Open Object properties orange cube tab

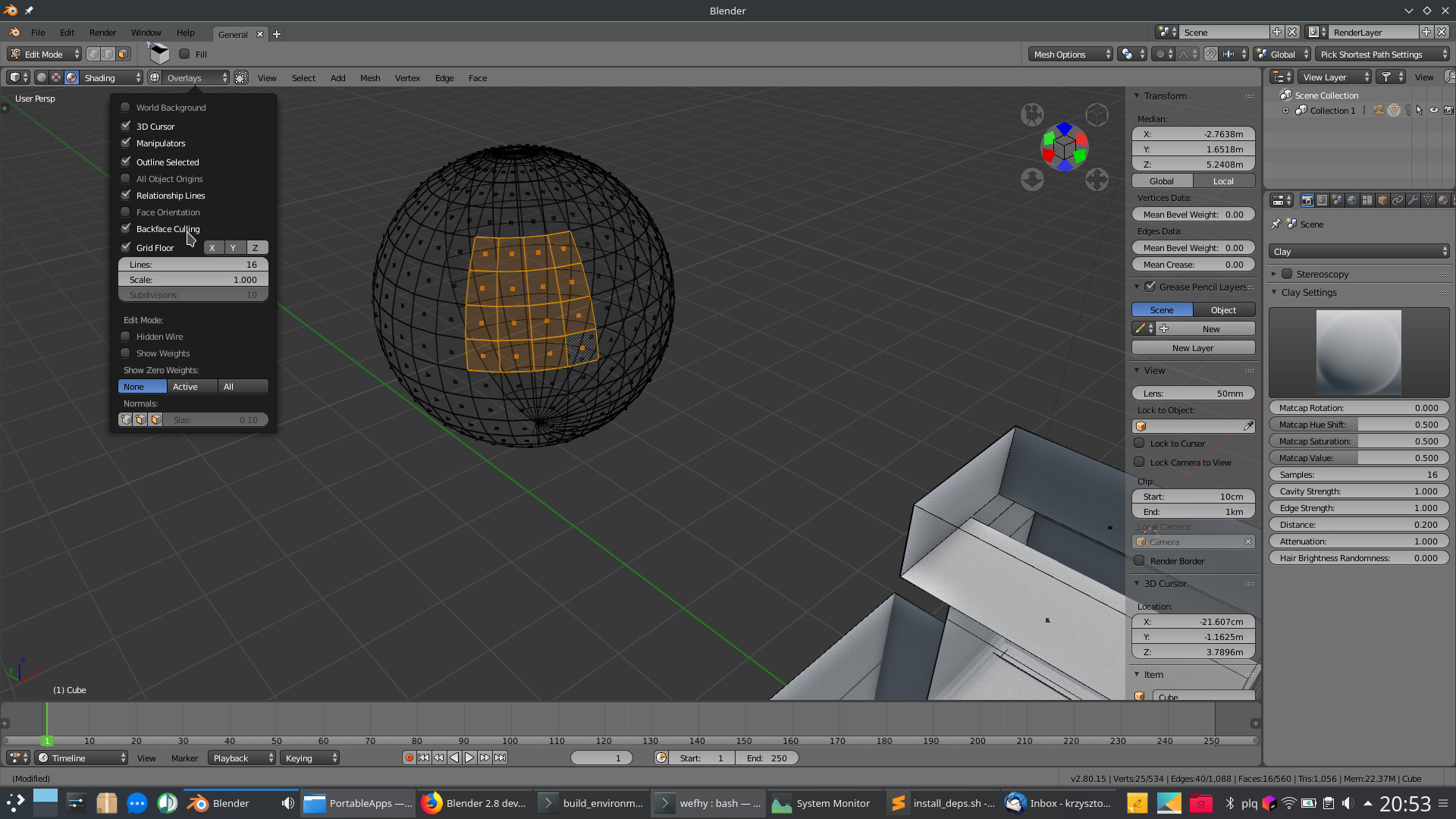click(x=1382, y=200)
